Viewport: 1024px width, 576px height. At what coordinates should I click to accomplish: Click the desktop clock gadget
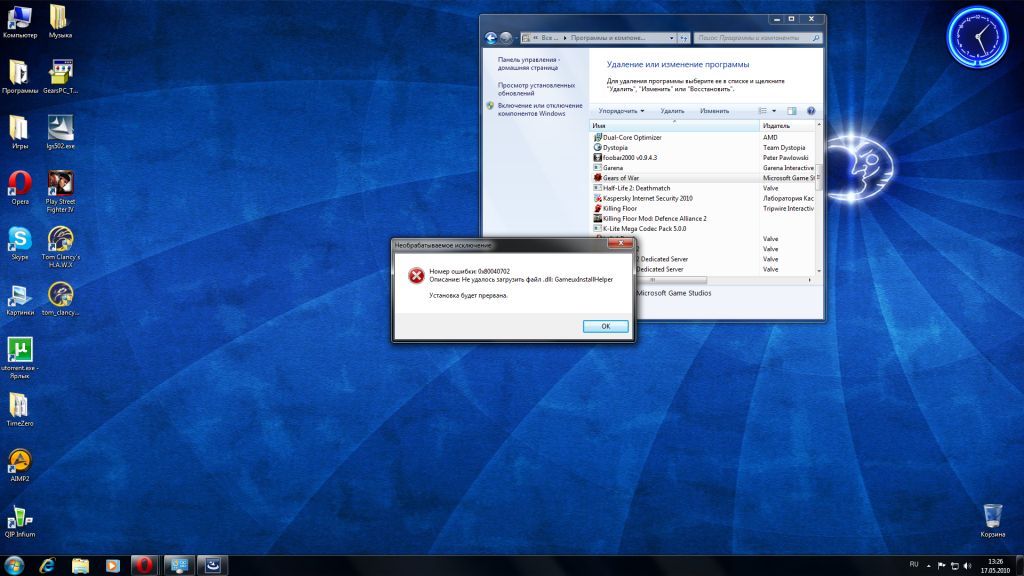pos(978,37)
